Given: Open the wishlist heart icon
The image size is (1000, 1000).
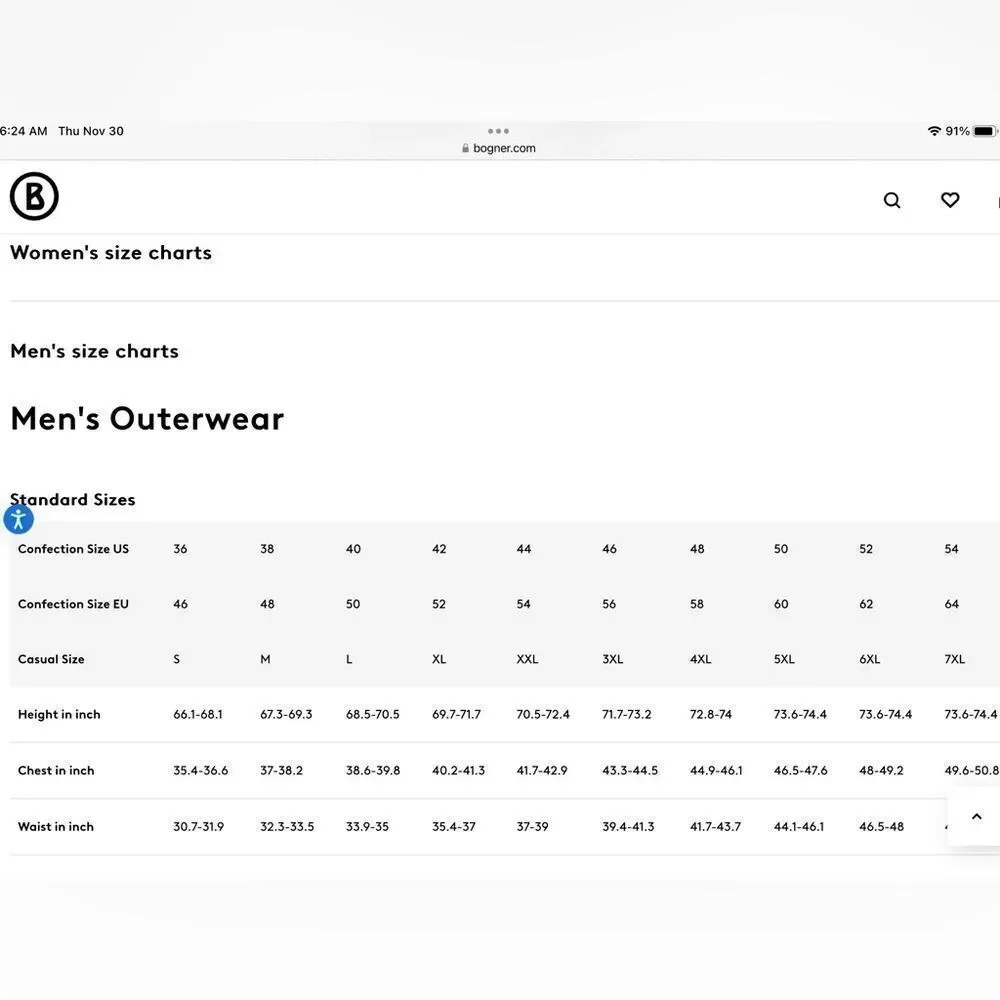Looking at the screenshot, I should click(x=950, y=200).
